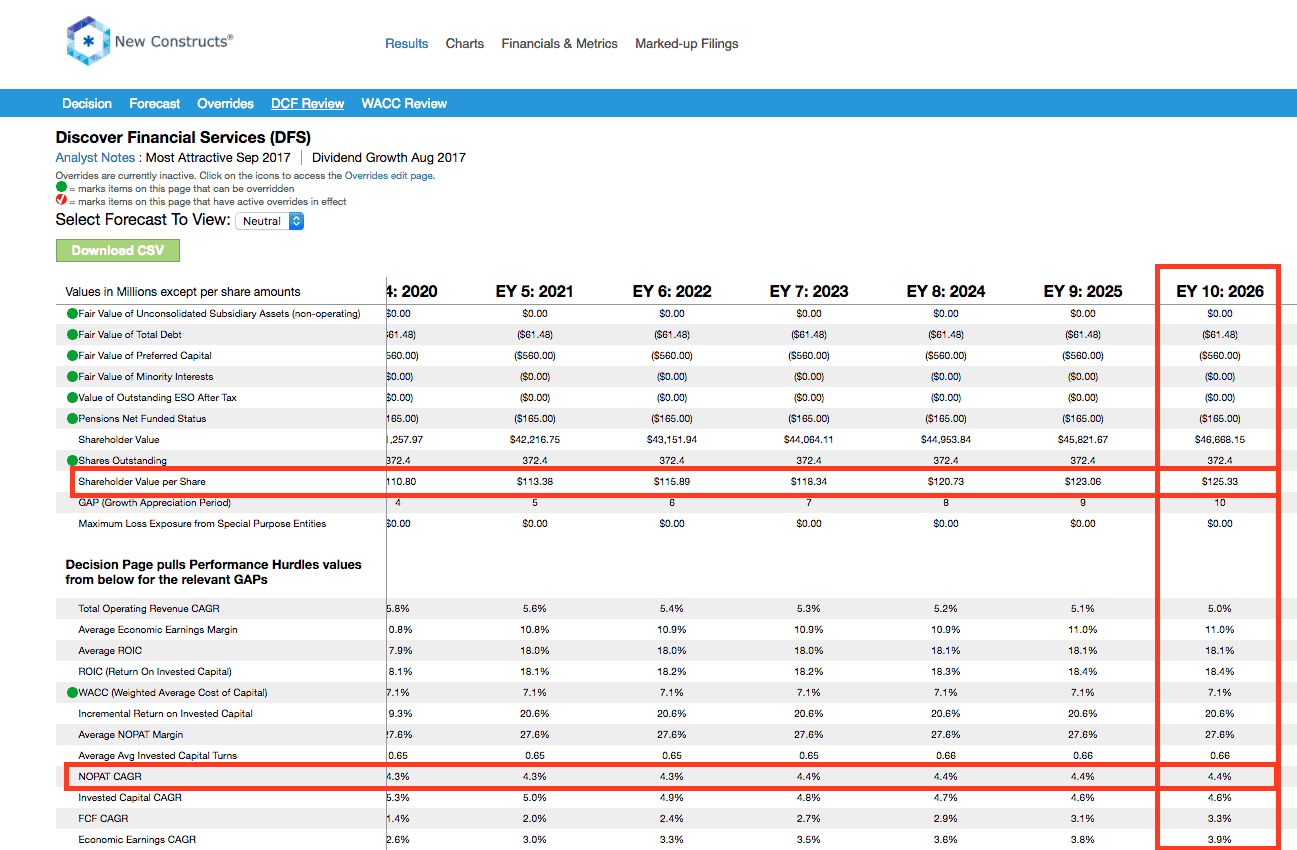The height and width of the screenshot is (850, 1297).
Task: Click the EY 10: 2026 column header
Action: [x=1220, y=292]
